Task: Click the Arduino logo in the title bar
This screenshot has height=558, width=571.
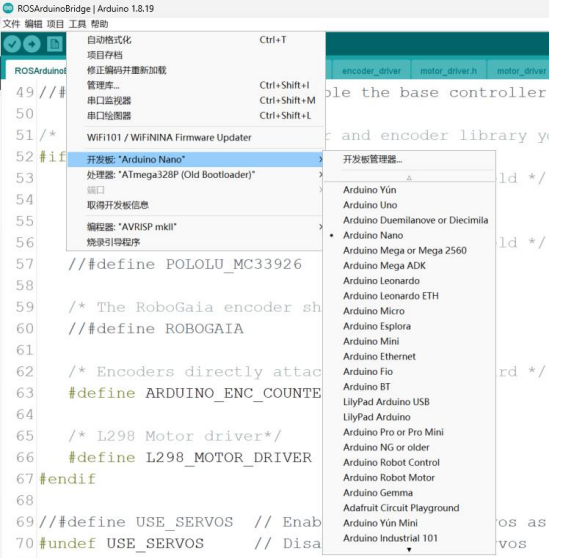Action: pos(8,8)
